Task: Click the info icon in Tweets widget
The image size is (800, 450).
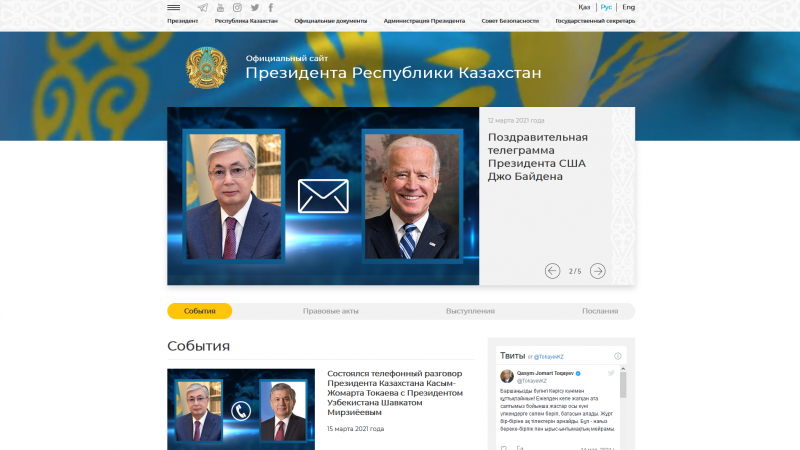Action: click(x=618, y=356)
